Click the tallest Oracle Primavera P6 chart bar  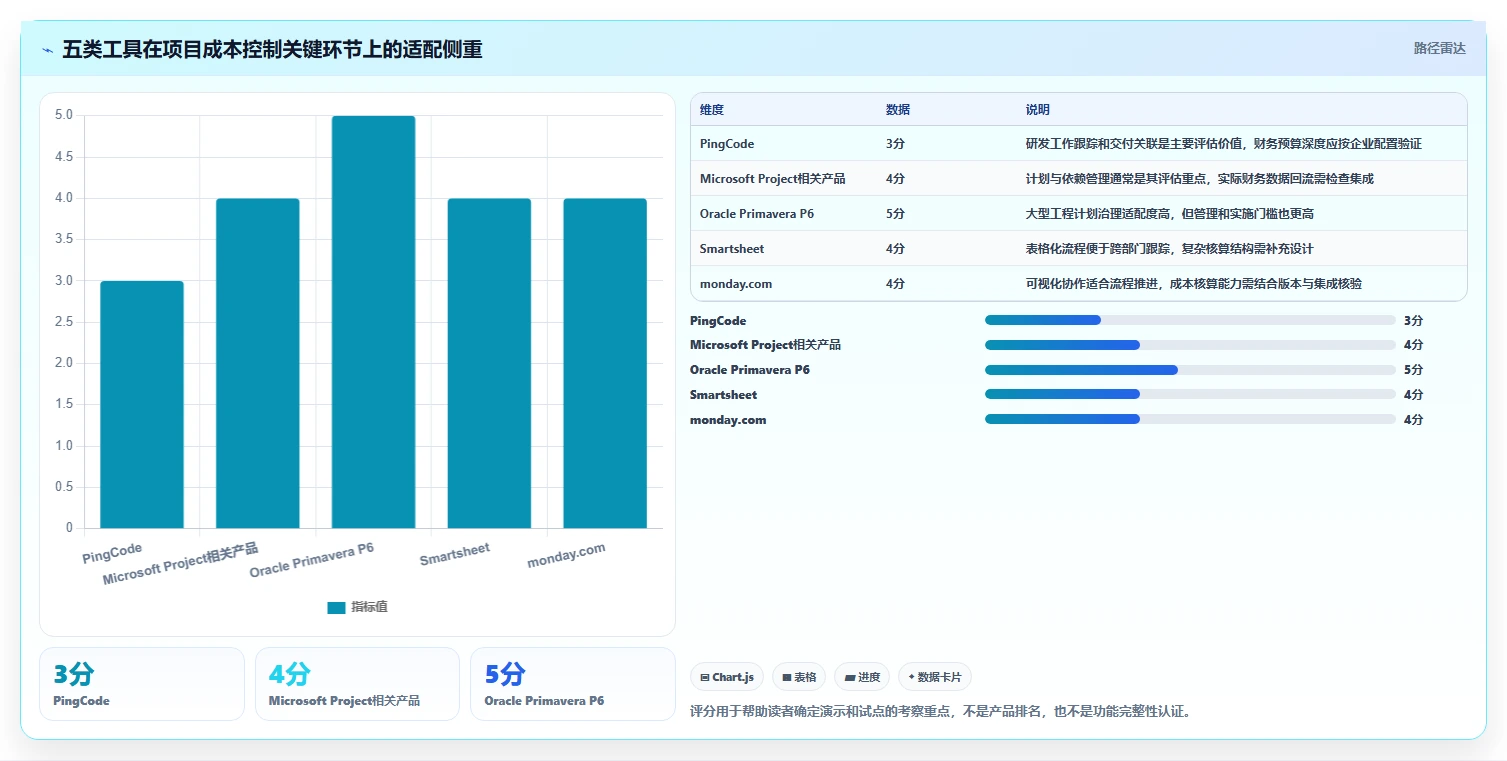pyautogui.click(x=374, y=322)
